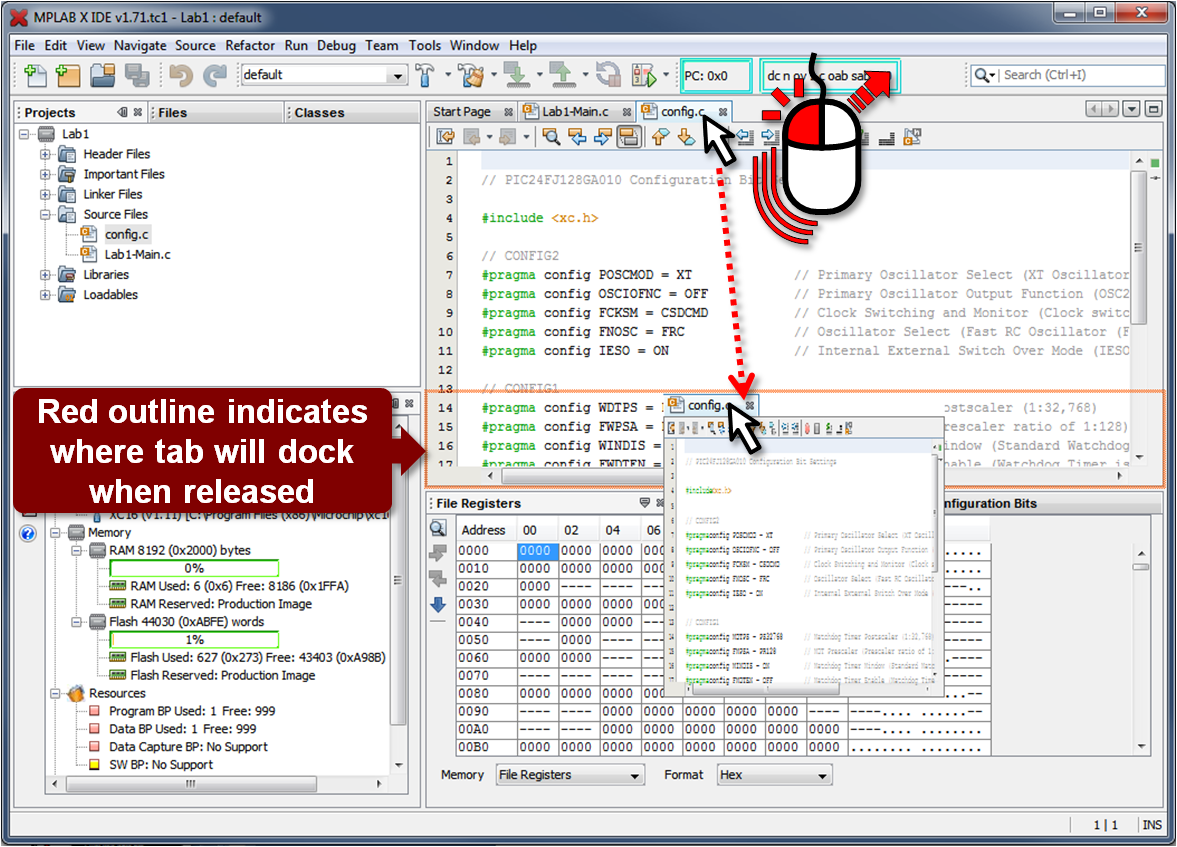Select Lab1-Main.c in Source Files tree

pos(137,254)
